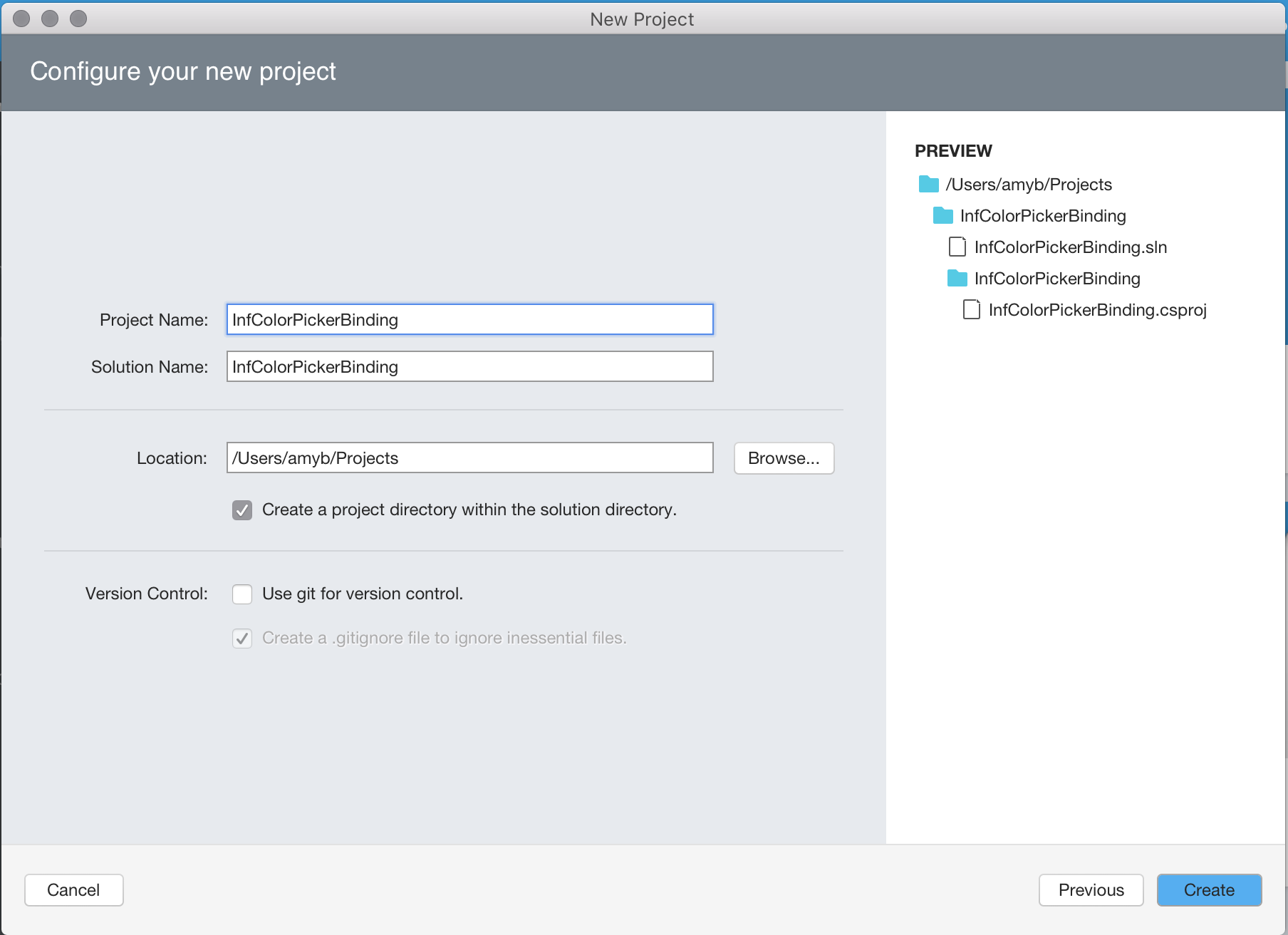Click inside the Solution Name field
This screenshot has height=935, width=1288.
coord(469,366)
